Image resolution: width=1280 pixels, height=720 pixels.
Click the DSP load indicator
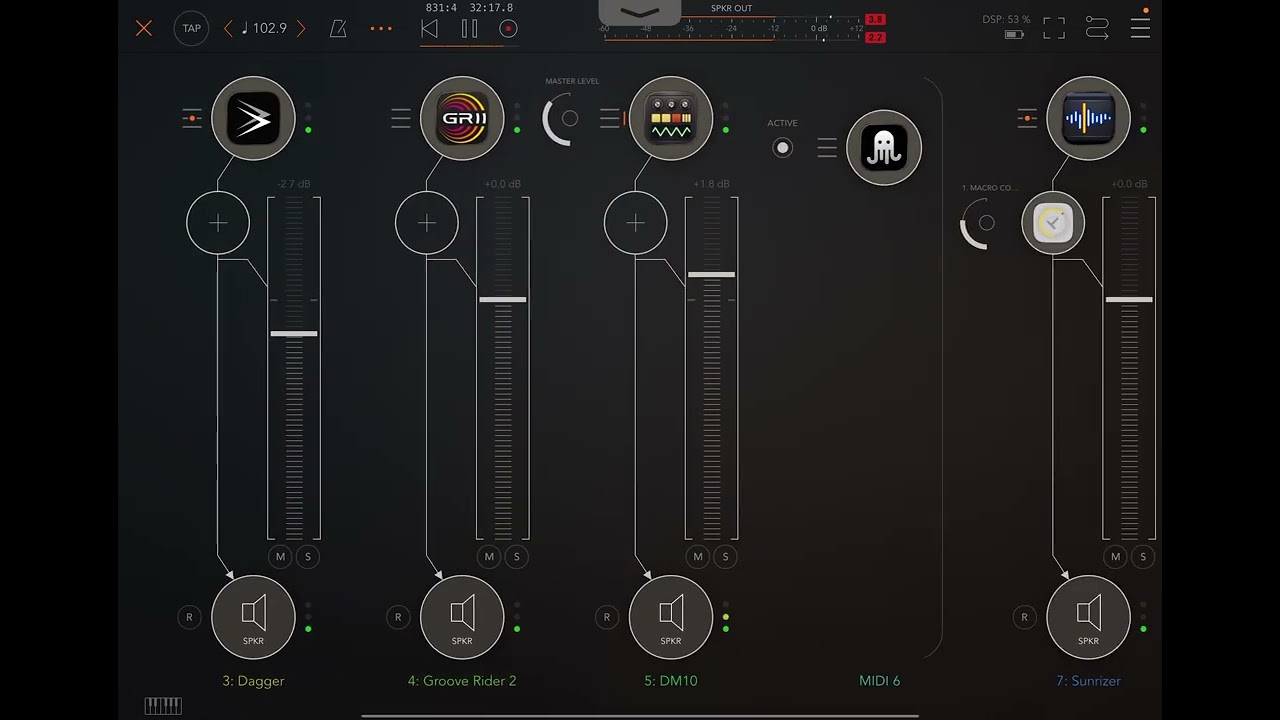tap(1006, 20)
